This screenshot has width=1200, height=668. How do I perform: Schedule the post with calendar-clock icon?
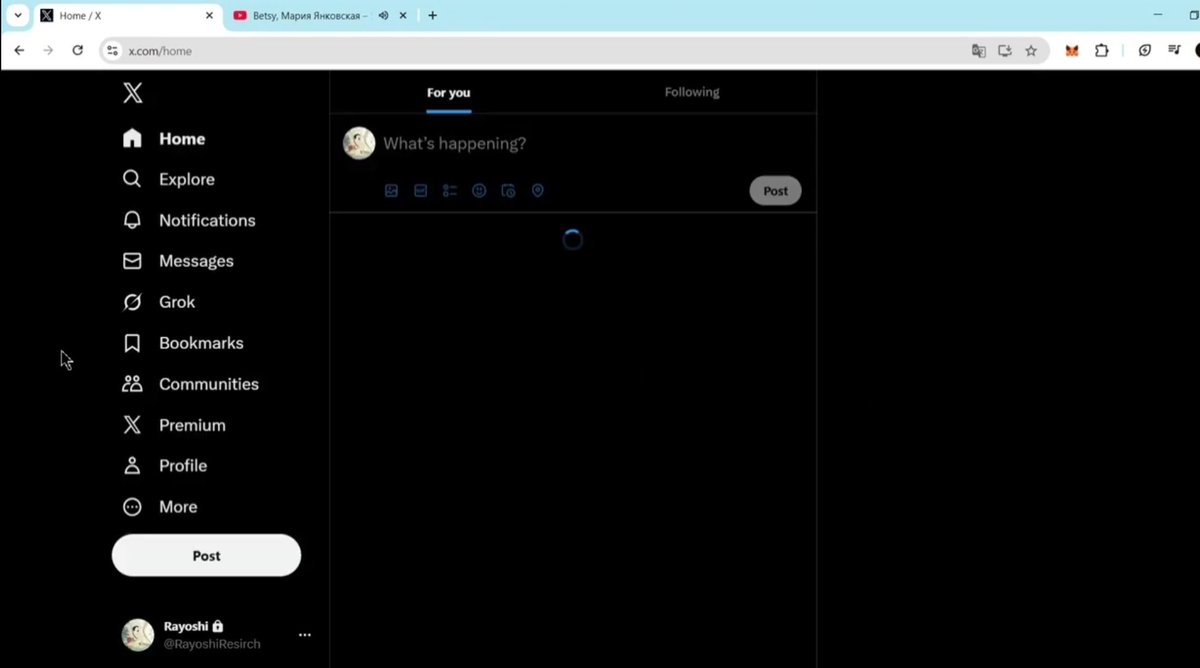(508, 191)
